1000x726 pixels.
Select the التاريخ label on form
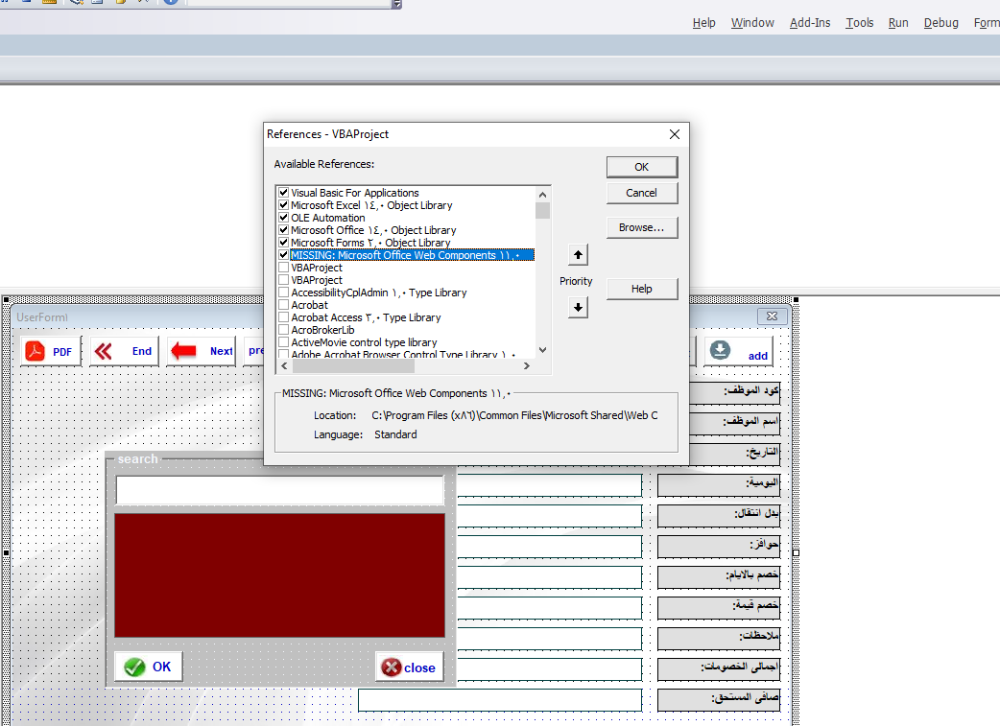coord(735,454)
